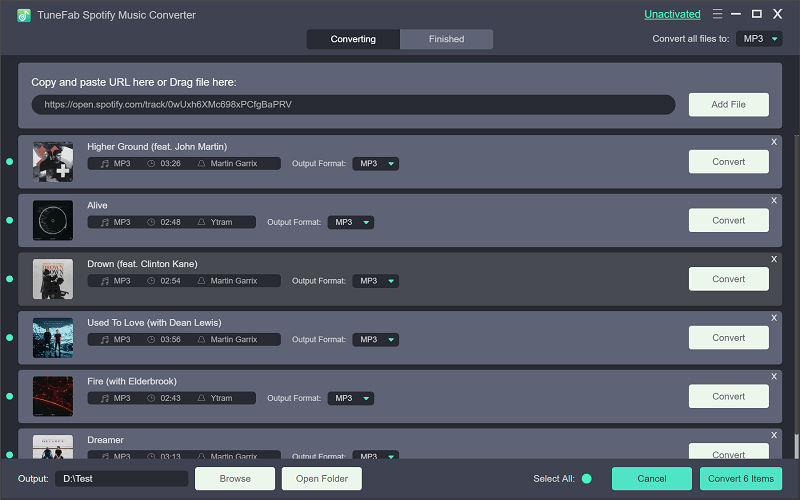Viewport: 800px width, 500px height.
Task: Expand Output Format dropdown for Alive
Action: (351, 222)
